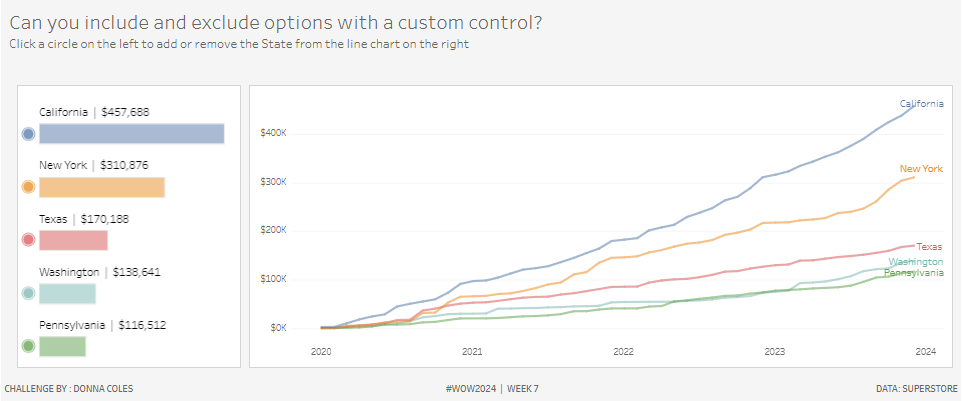Viewport: 962px width, 401px height.
Task: Click the Pennsylvania green bar
Action: point(62,346)
